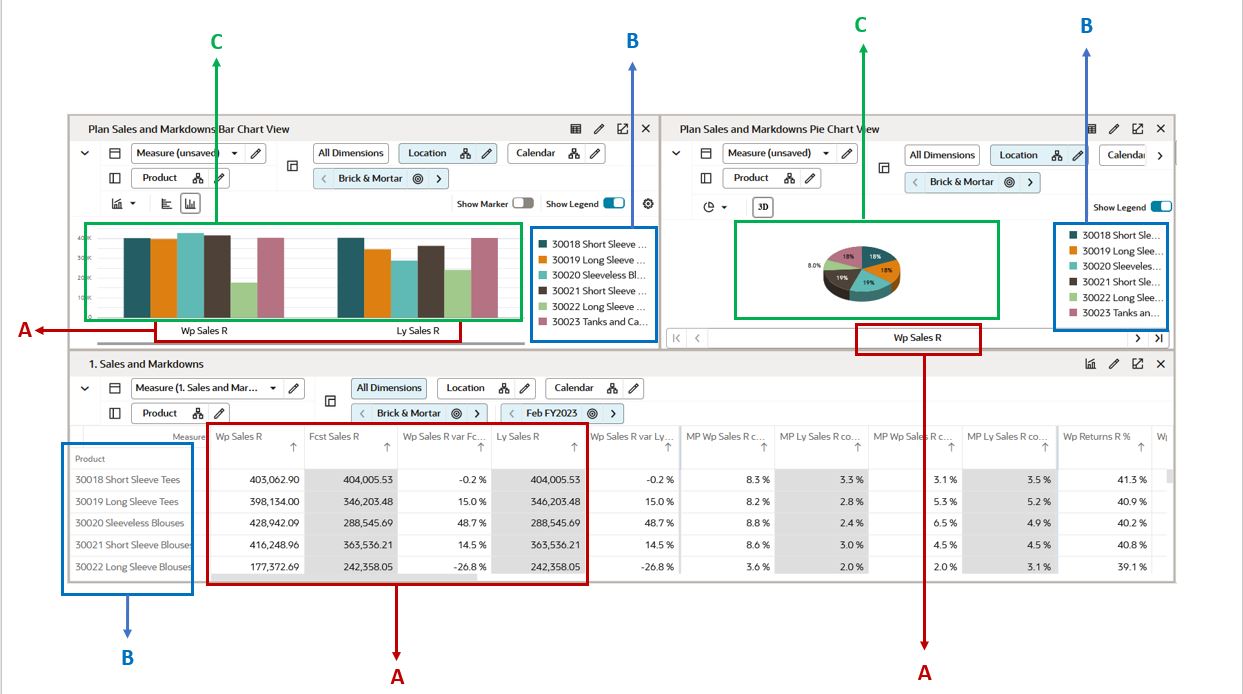Click the edit pencil on the Location tile
Image resolution: width=1243 pixels, height=694 pixels.
tap(486, 153)
